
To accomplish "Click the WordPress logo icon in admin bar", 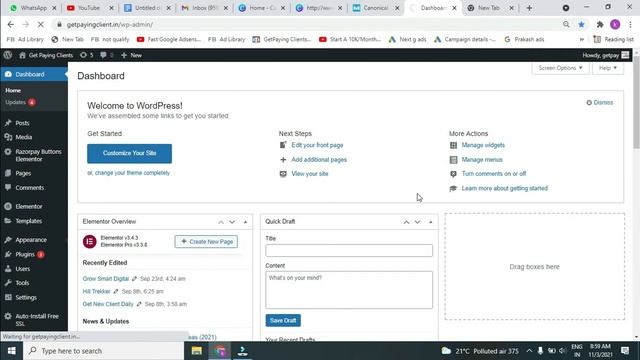I will point(7,55).
